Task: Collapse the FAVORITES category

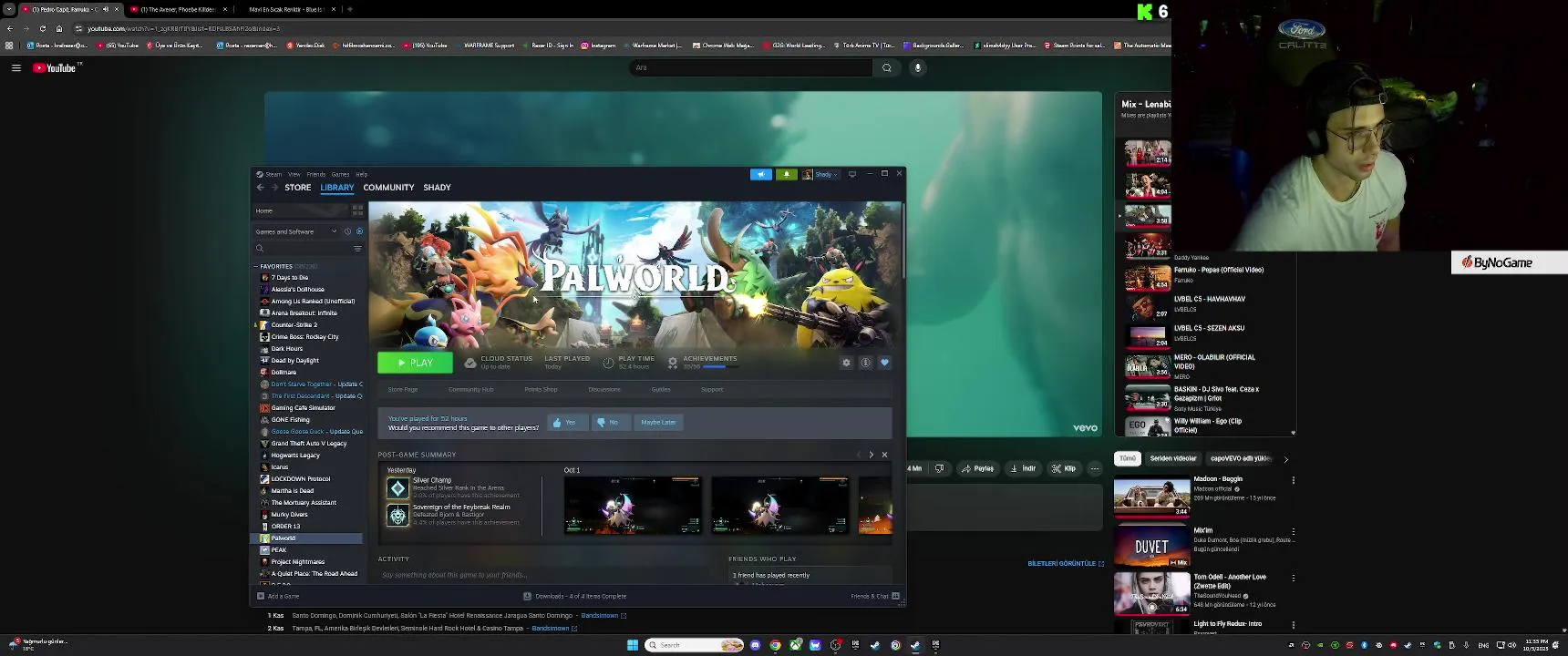Action: 256,266
